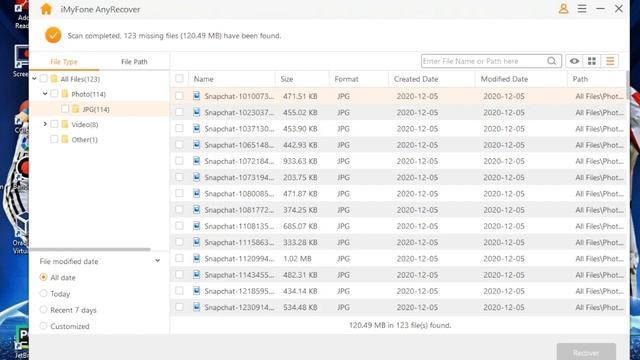Toggle preview with the eye icon
640x360 pixels.
click(x=574, y=61)
